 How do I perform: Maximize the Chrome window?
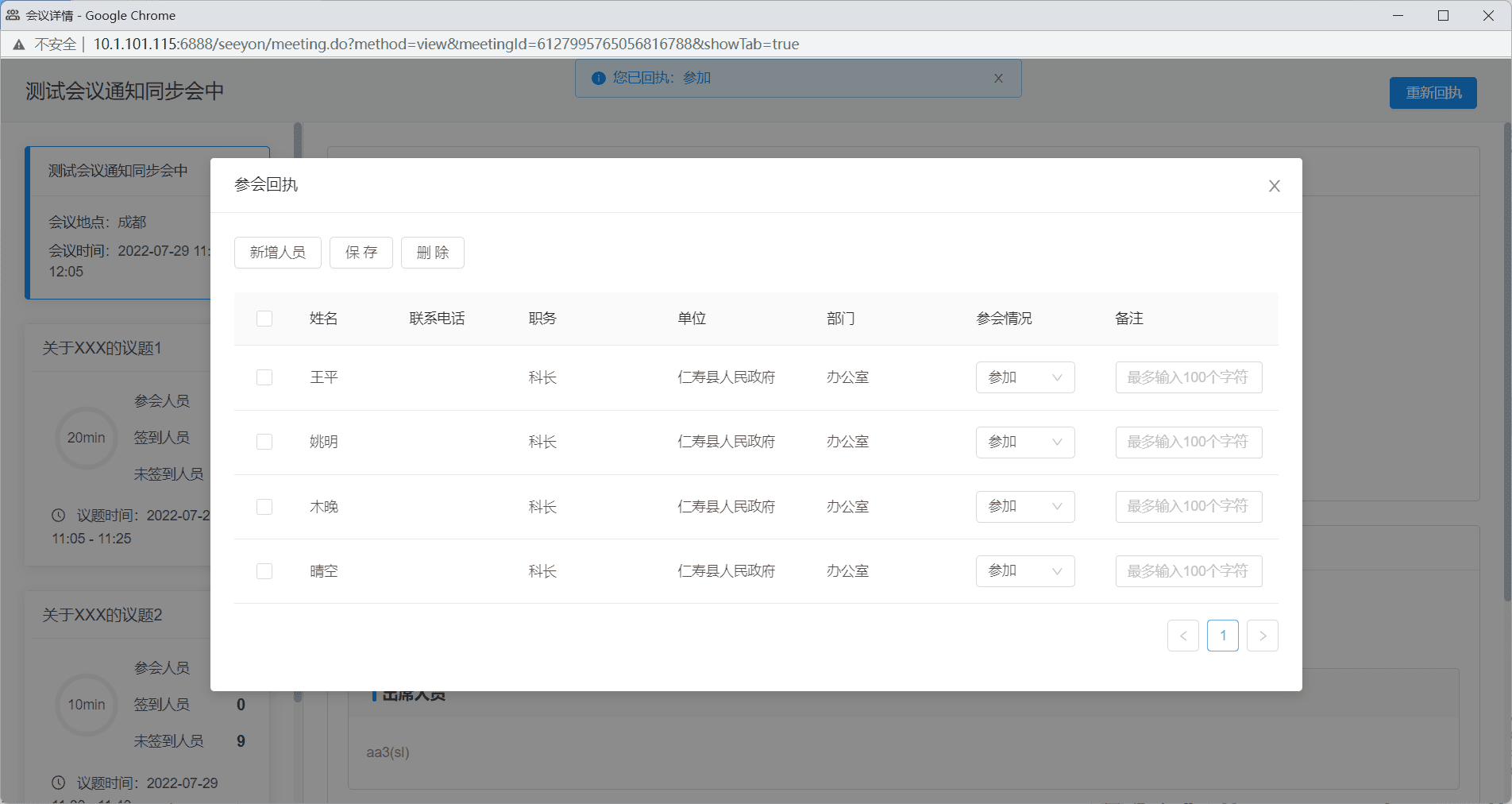1444,15
